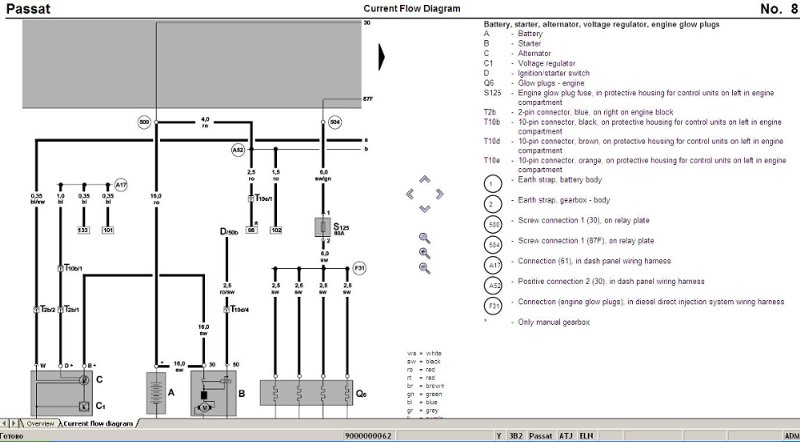
Task: Click the 'Only manual gearbox' footnote
Action: pos(554,322)
